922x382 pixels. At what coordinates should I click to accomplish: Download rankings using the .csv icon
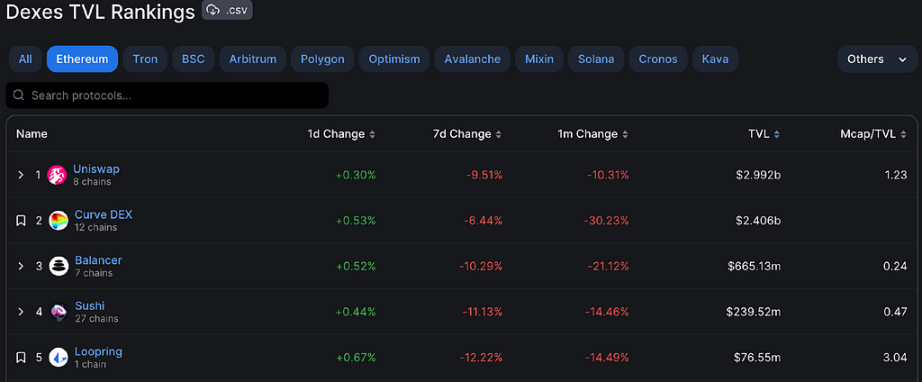tap(227, 10)
